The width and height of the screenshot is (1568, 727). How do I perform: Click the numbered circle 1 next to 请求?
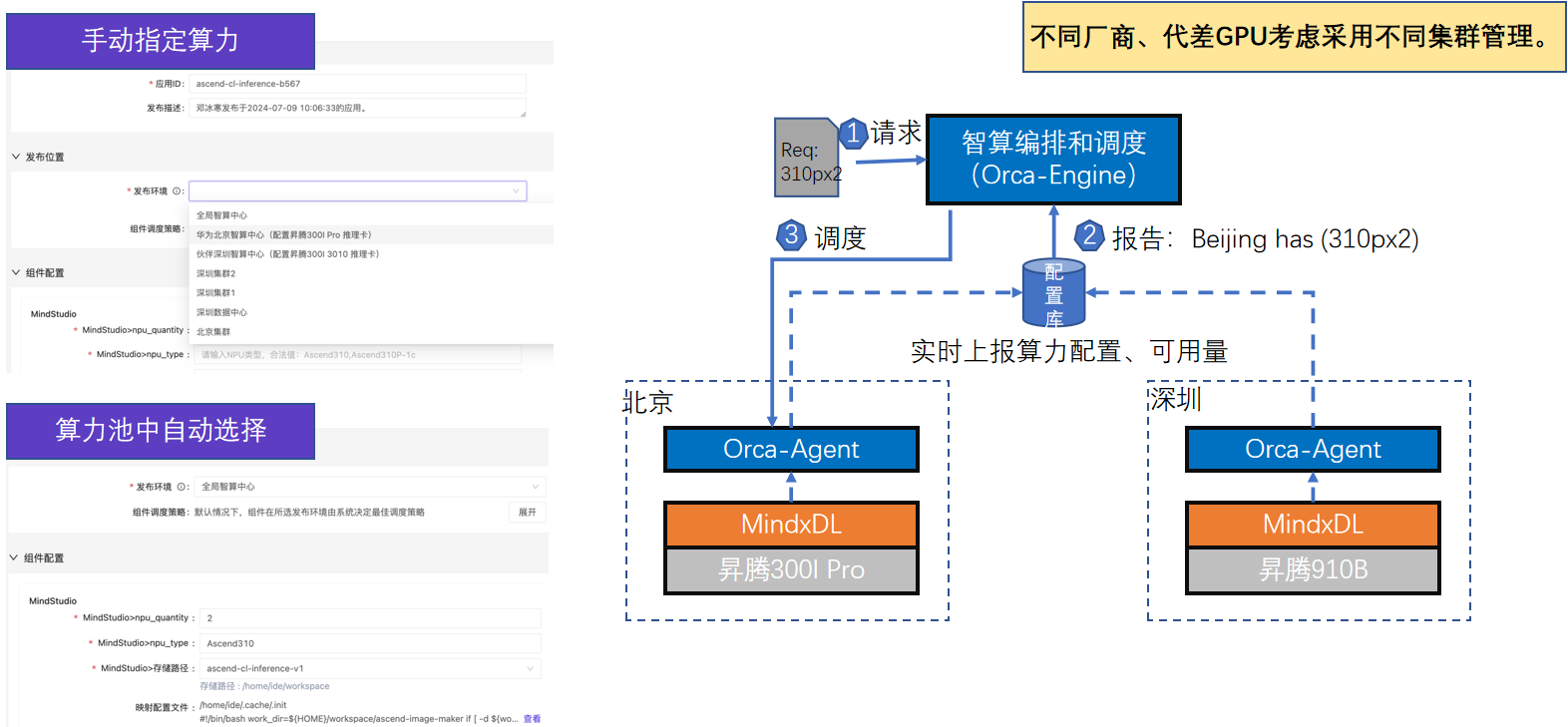[x=853, y=133]
